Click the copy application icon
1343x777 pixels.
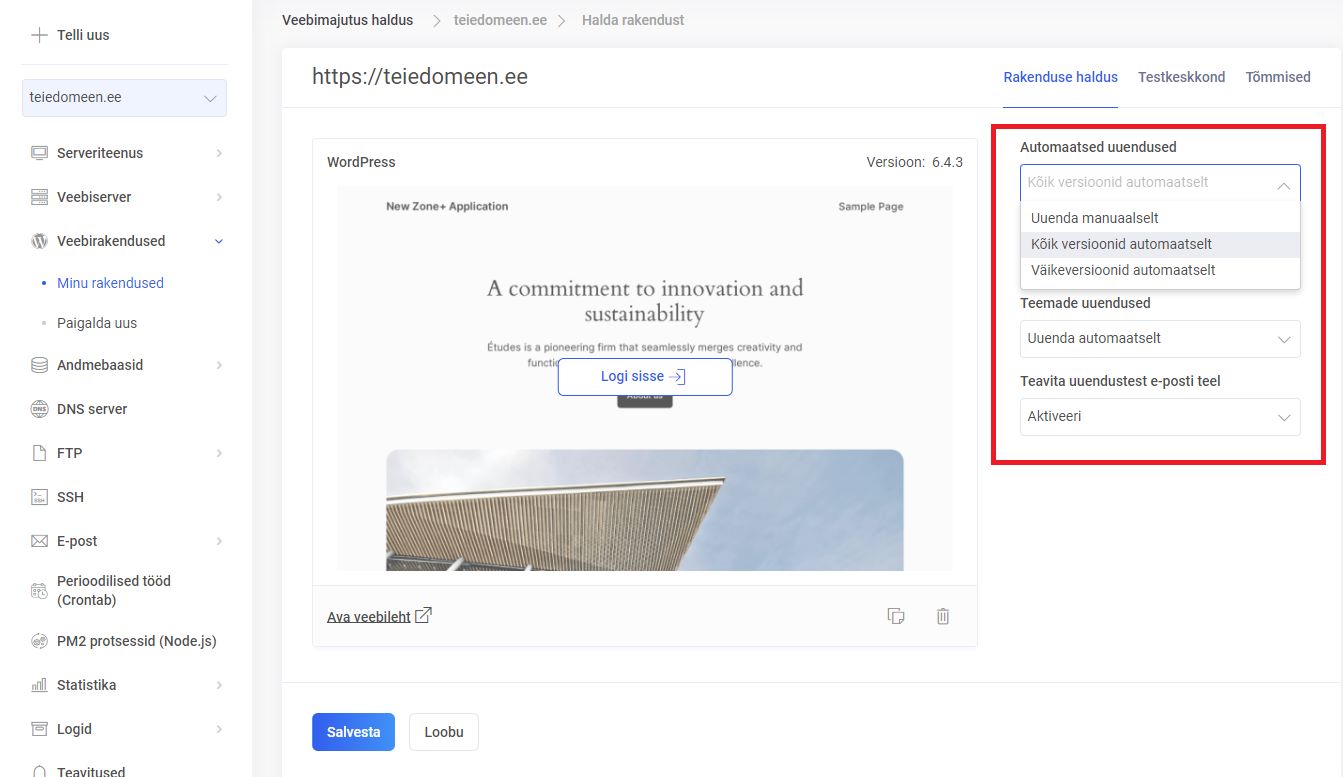(x=896, y=616)
